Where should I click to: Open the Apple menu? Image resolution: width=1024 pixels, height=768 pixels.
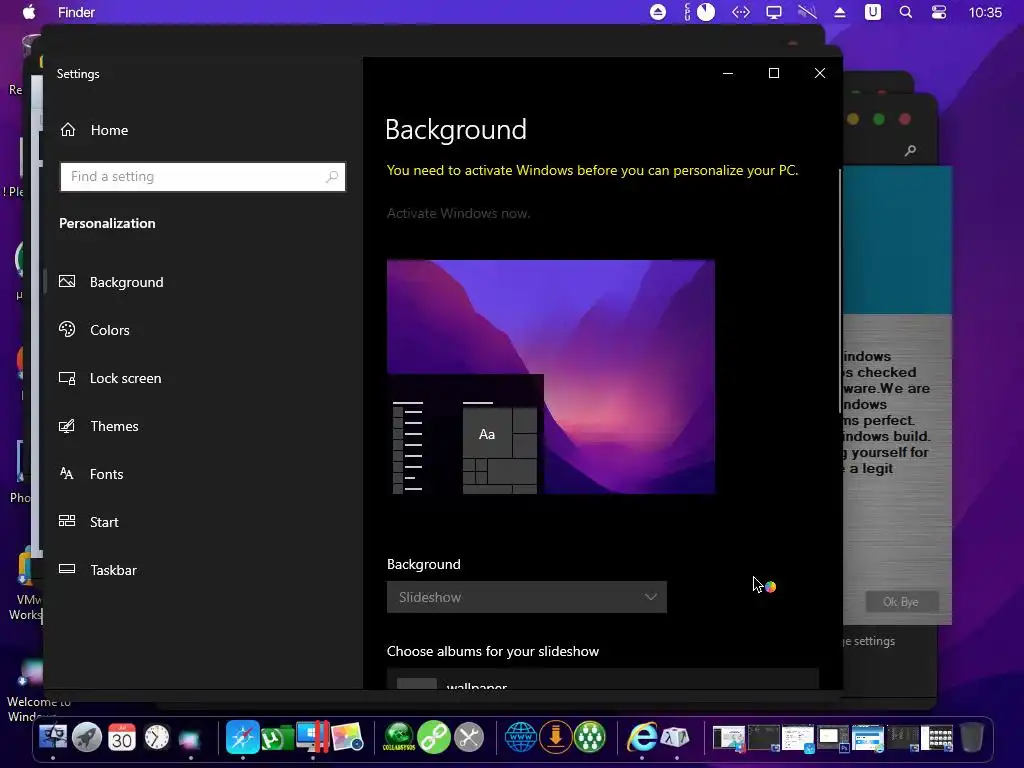pyautogui.click(x=29, y=12)
